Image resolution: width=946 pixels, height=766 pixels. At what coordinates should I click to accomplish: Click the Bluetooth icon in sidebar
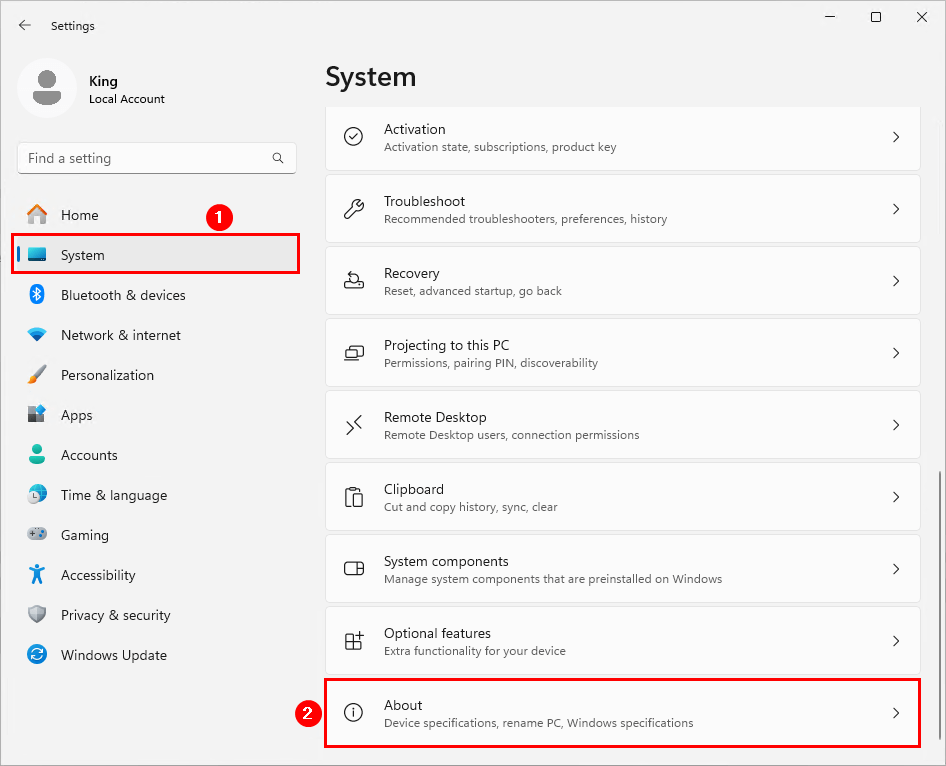coord(37,295)
